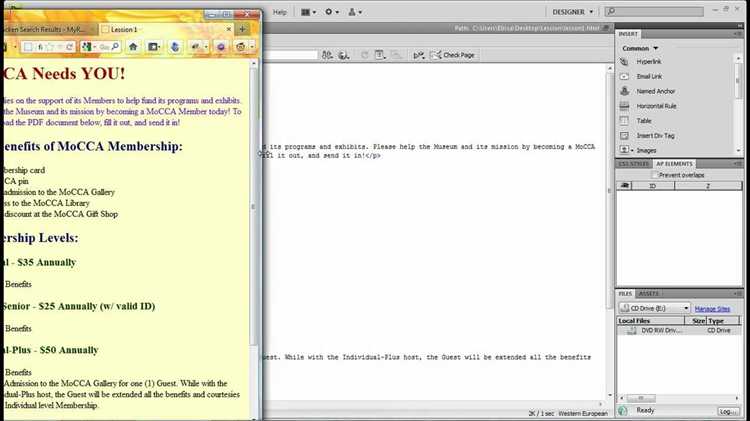Screen dimensions: 750x421
Task: Insert a Horizontal Rule
Action: tap(626, 106)
